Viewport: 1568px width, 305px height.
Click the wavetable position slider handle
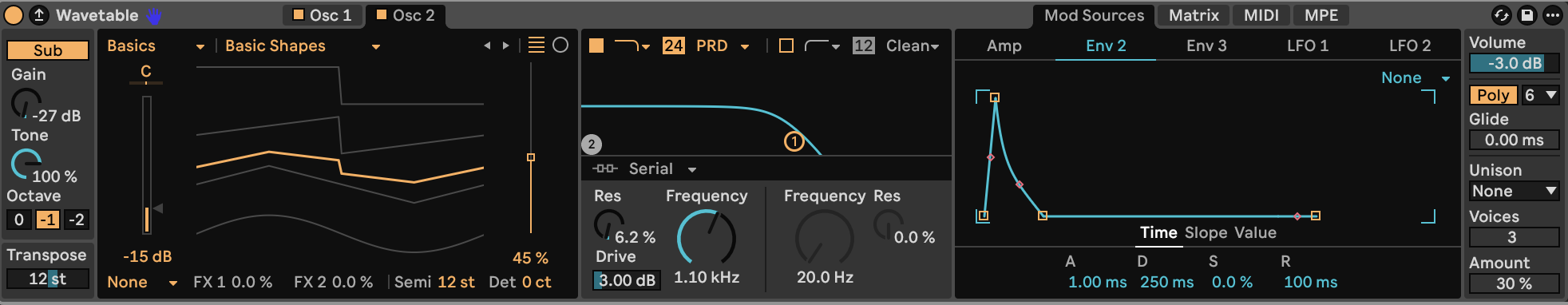[531, 157]
